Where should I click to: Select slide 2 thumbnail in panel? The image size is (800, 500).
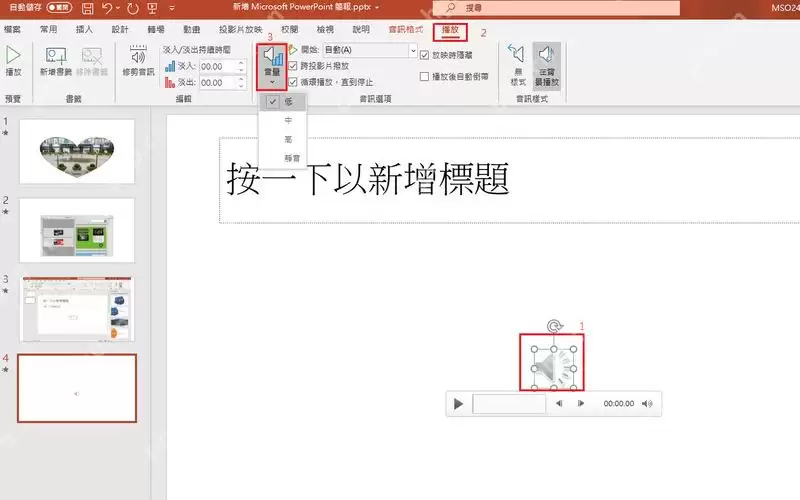point(77,231)
